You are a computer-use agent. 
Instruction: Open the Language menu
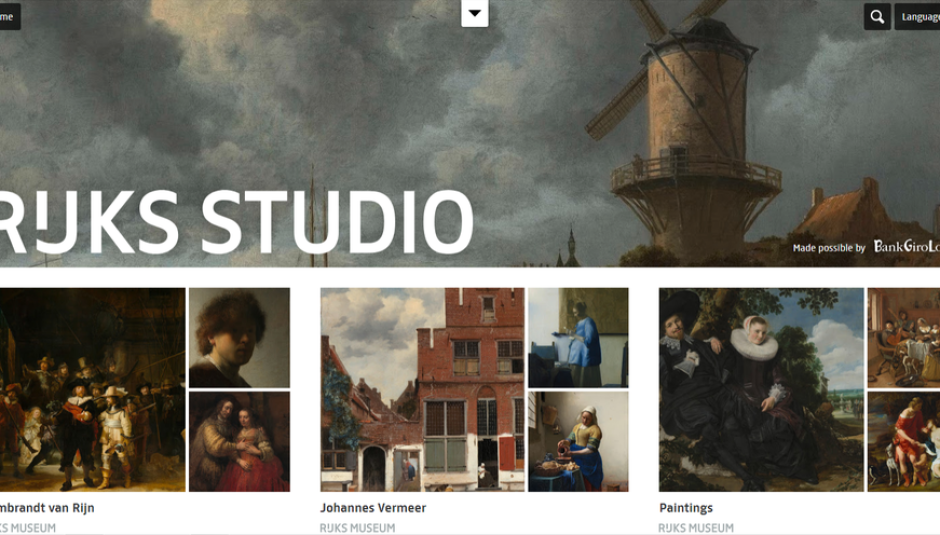pos(917,17)
